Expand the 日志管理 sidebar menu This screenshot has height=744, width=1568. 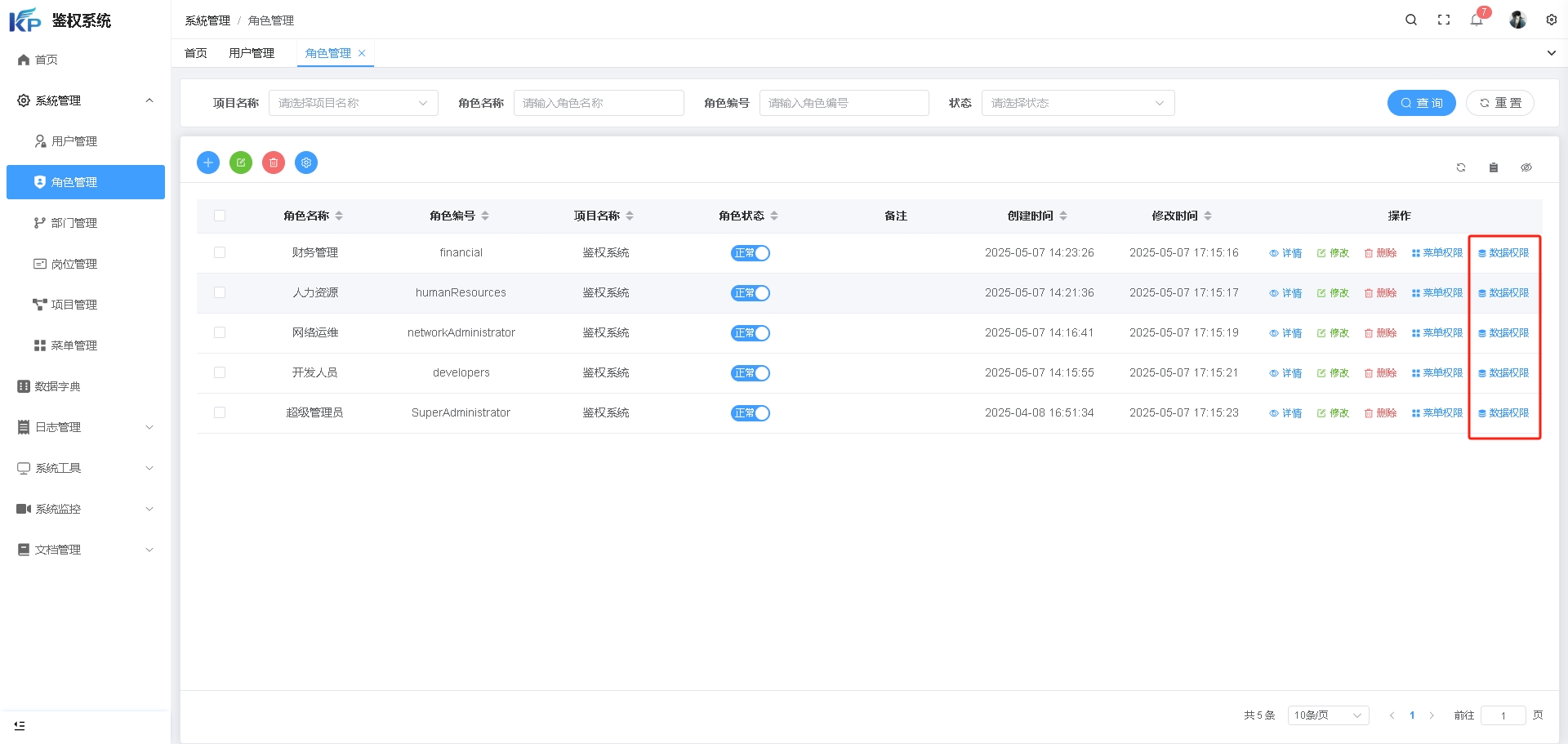click(85, 427)
